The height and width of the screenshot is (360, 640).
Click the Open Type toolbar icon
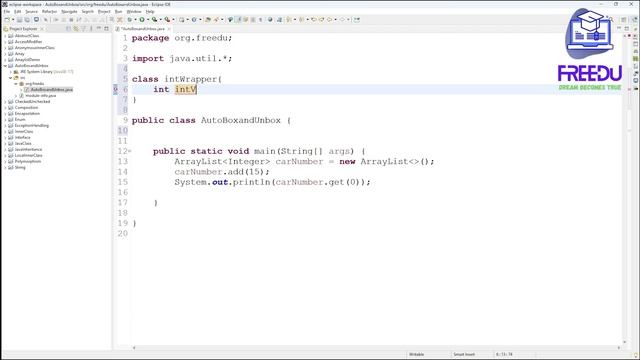point(208,20)
